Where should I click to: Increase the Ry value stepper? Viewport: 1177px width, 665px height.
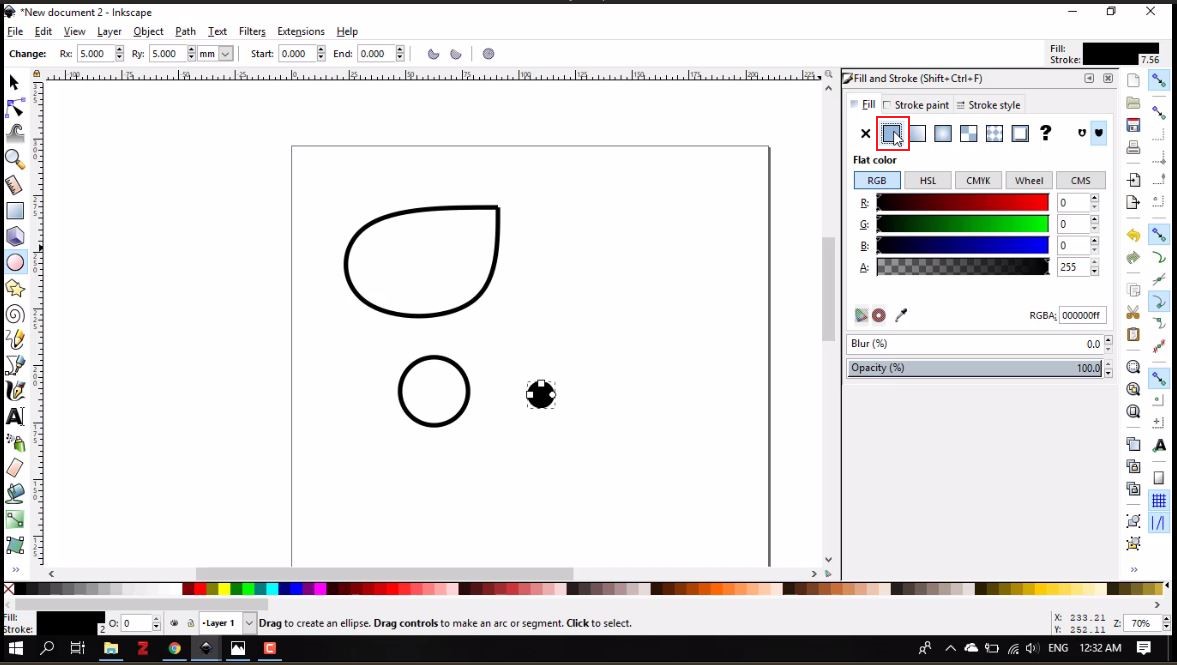pyautogui.click(x=191, y=50)
